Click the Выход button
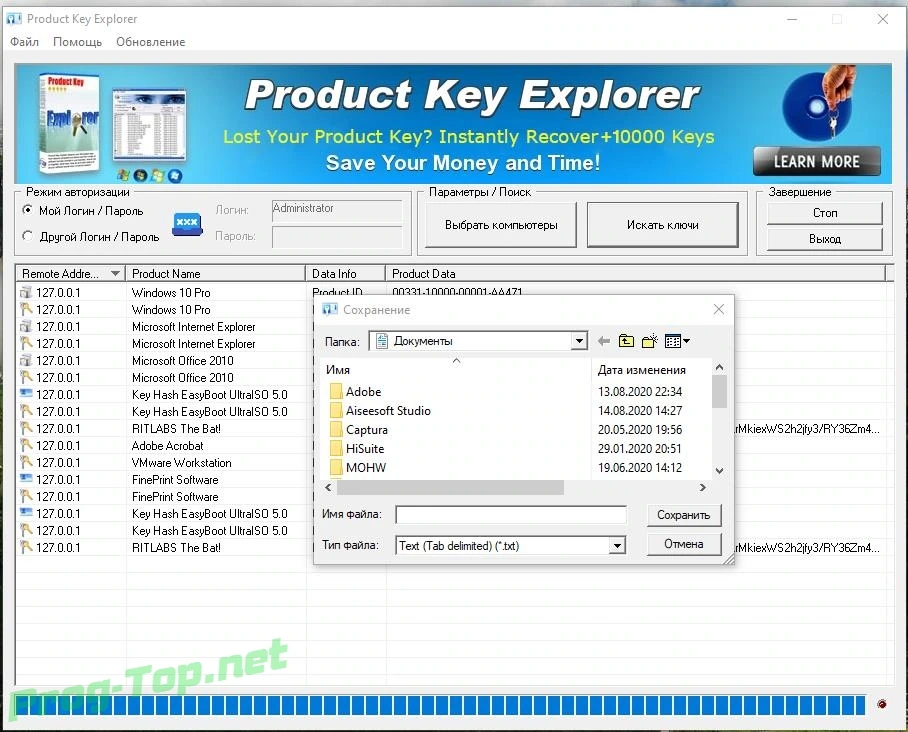Viewport: 908px width, 732px height. (x=825, y=239)
